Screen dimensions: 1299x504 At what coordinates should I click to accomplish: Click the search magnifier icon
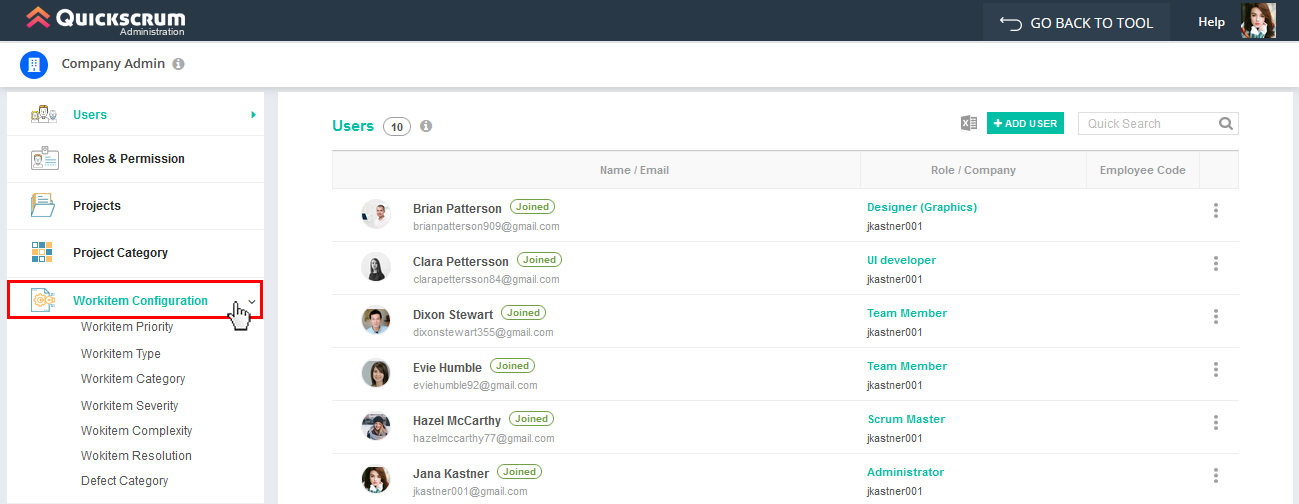tap(1226, 124)
